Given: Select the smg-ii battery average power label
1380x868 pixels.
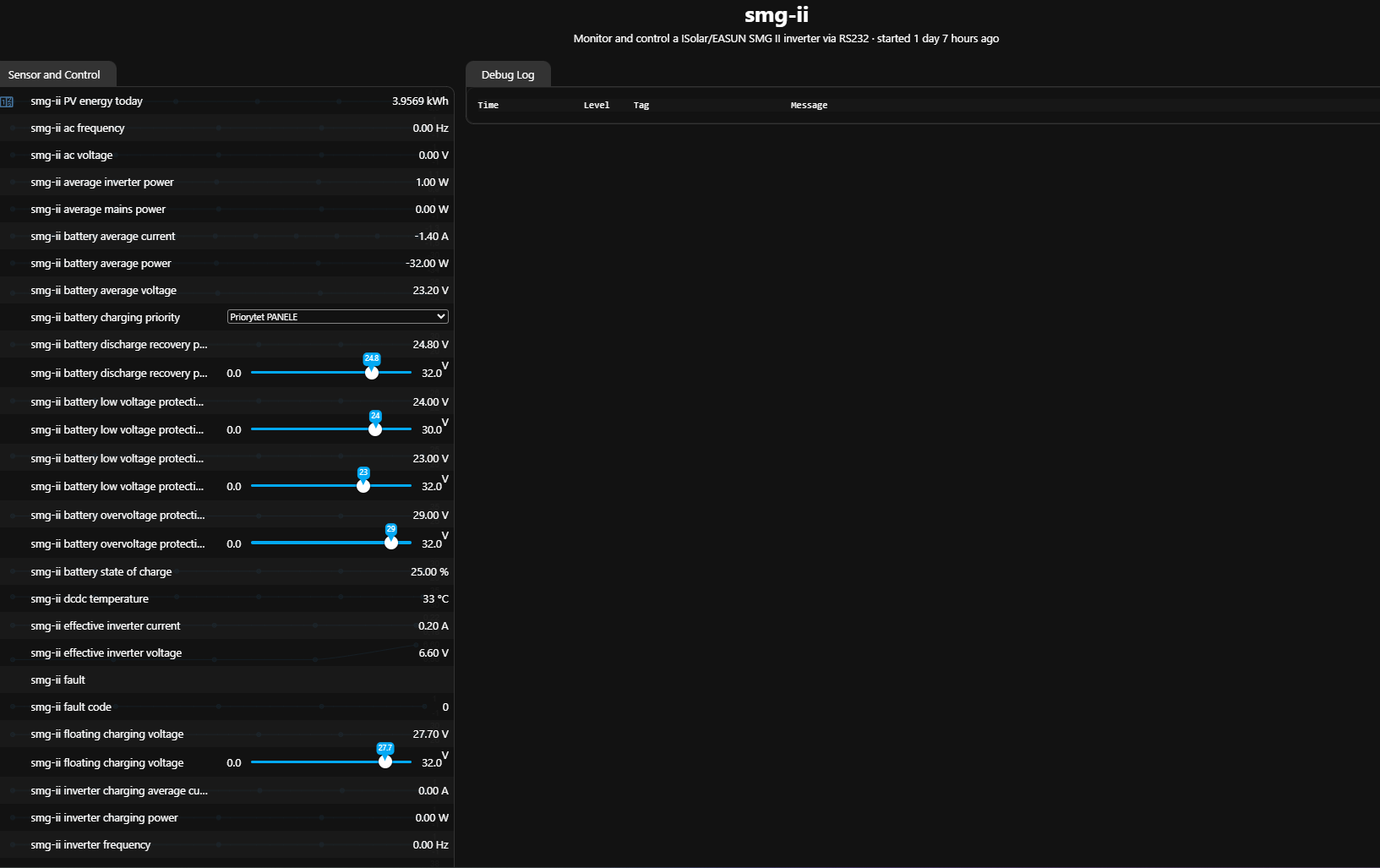Looking at the screenshot, I should click(101, 264).
